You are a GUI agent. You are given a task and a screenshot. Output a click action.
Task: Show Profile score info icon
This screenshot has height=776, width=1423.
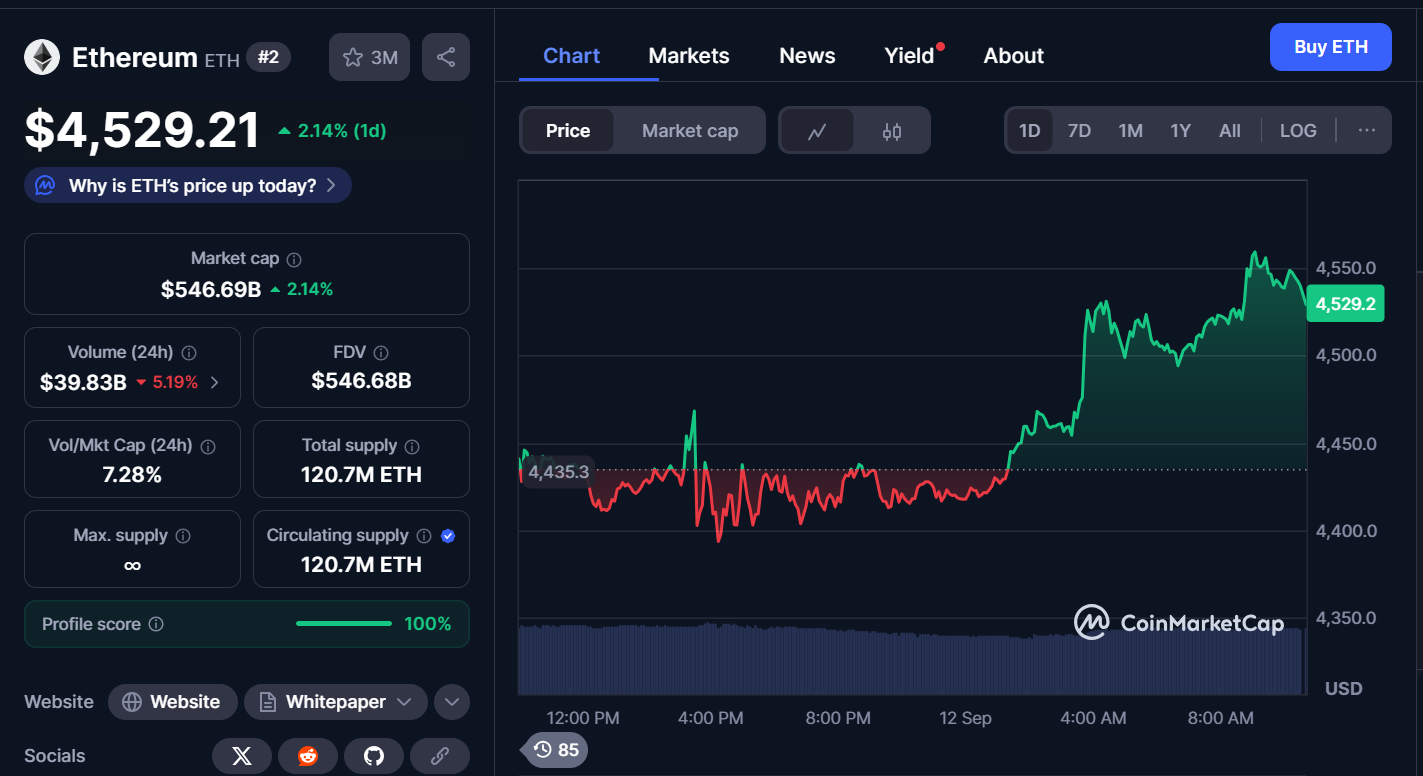pyautogui.click(x=156, y=624)
